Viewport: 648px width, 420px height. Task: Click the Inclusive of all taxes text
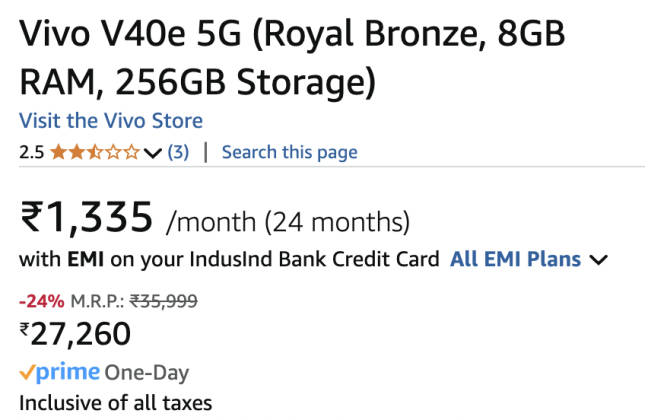(114, 404)
